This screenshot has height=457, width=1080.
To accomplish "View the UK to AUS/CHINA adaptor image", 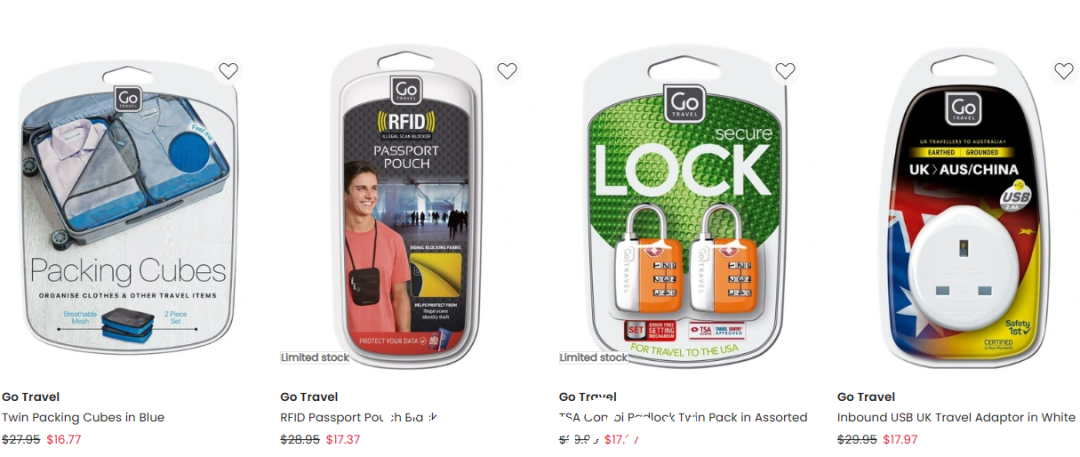I will point(963,207).
